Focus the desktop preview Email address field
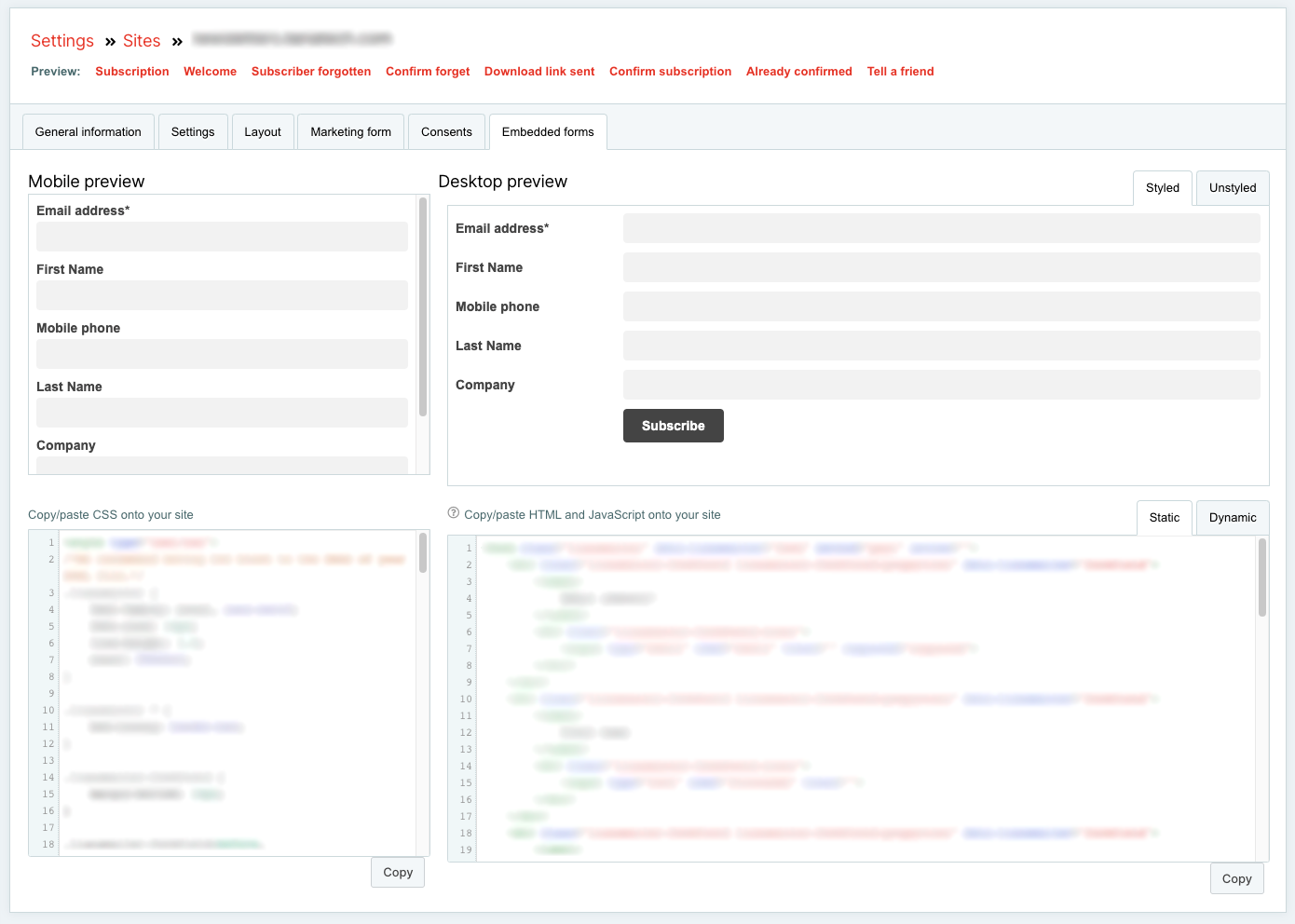 942,228
